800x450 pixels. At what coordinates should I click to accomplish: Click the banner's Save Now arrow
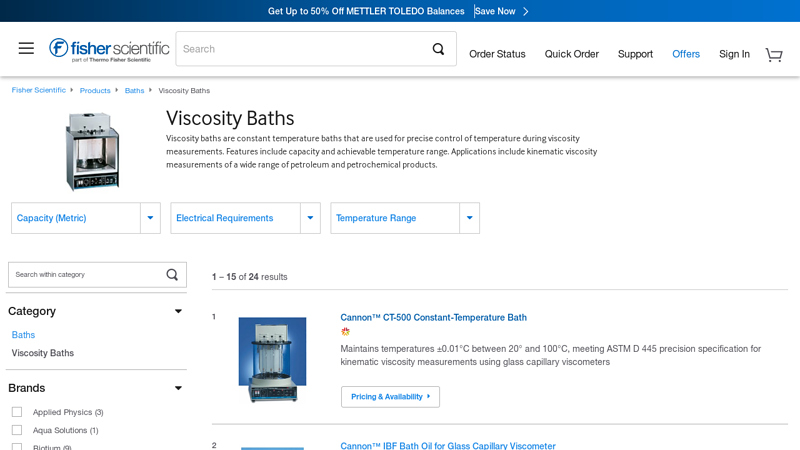click(x=526, y=11)
